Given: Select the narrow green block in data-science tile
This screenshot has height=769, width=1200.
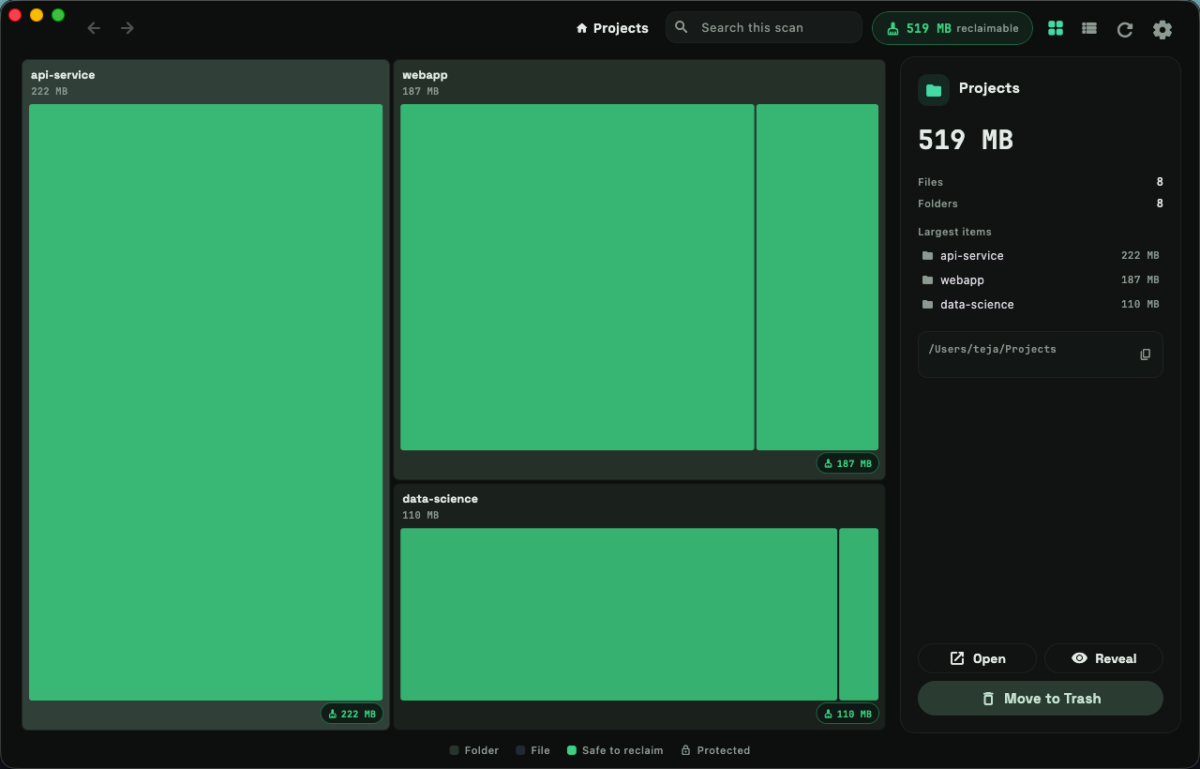Looking at the screenshot, I should (859, 614).
